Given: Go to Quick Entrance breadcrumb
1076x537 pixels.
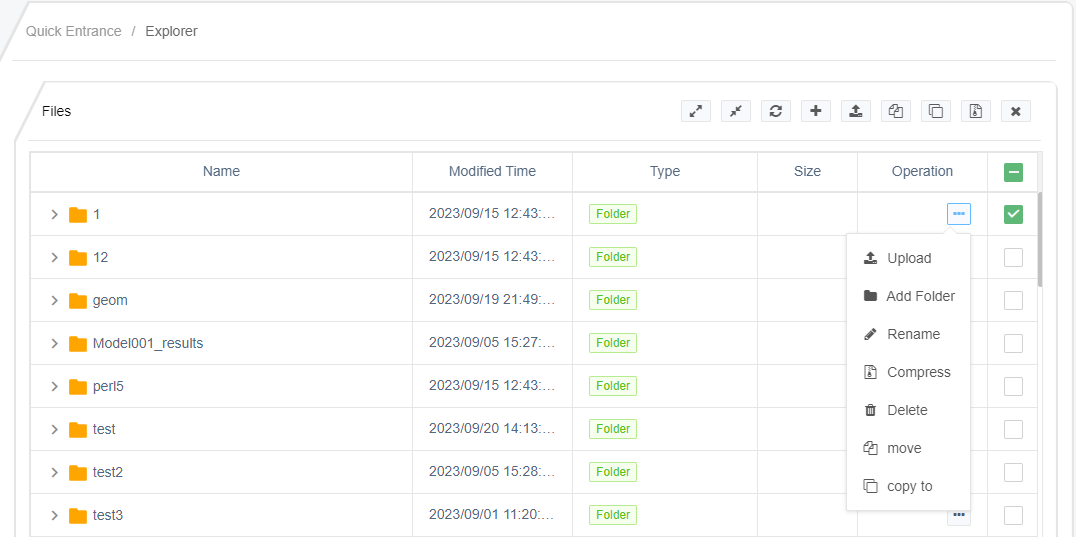Looking at the screenshot, I should (x=73, y=32).
